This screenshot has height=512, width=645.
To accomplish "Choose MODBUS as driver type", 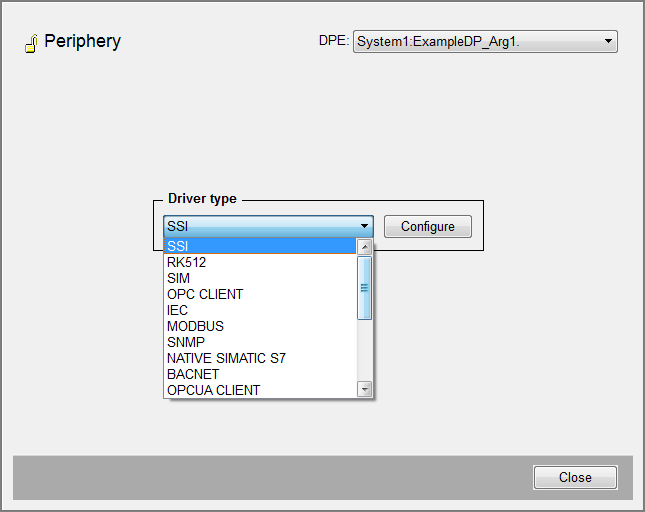I will point(260,326).
